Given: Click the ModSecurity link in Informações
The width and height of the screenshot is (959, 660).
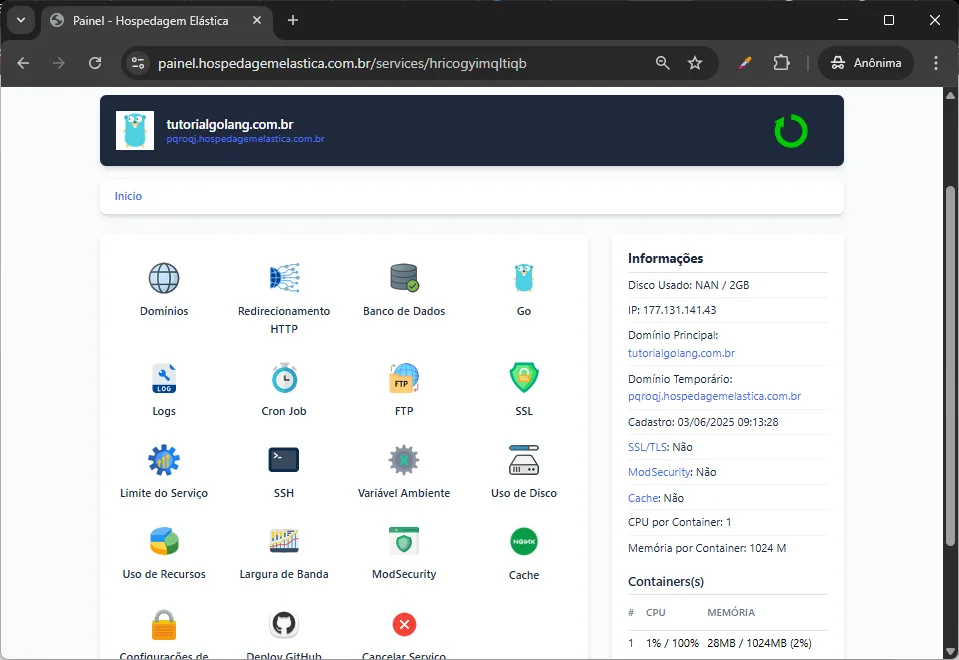Looking at the screenshot, I should tap(659, 472).
